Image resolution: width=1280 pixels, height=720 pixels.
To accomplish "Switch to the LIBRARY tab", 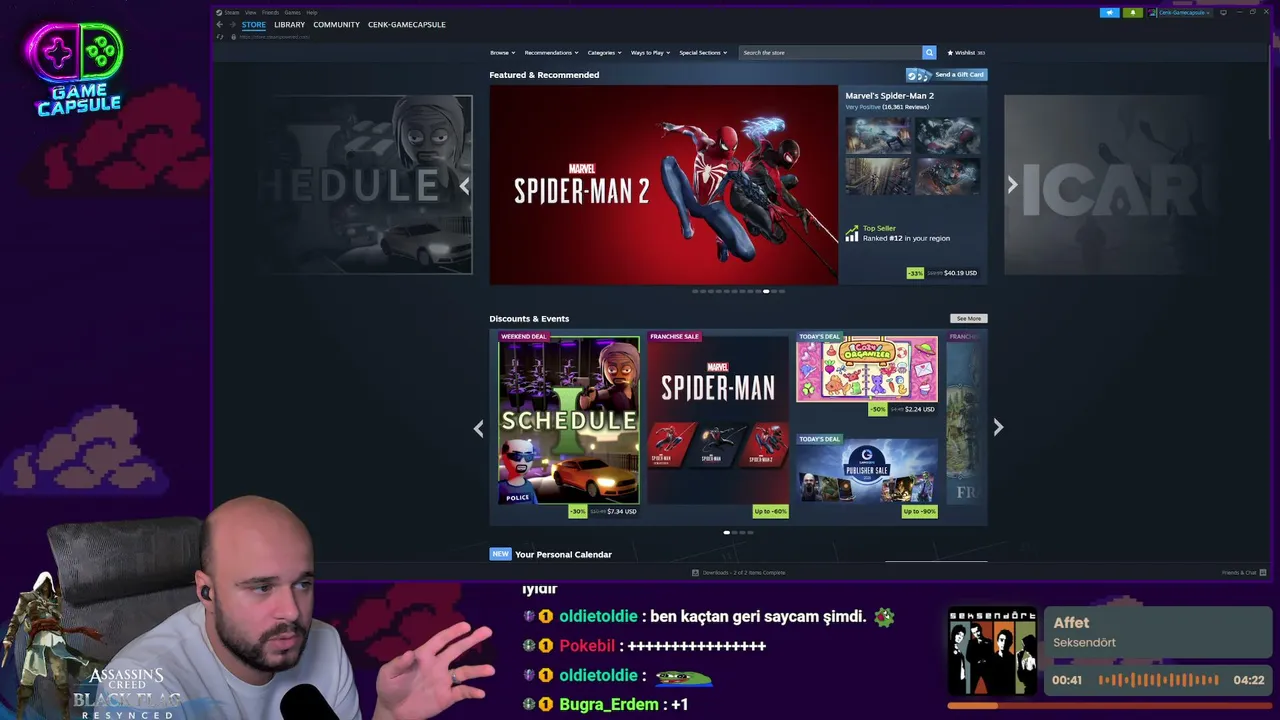I will [289, 24].
